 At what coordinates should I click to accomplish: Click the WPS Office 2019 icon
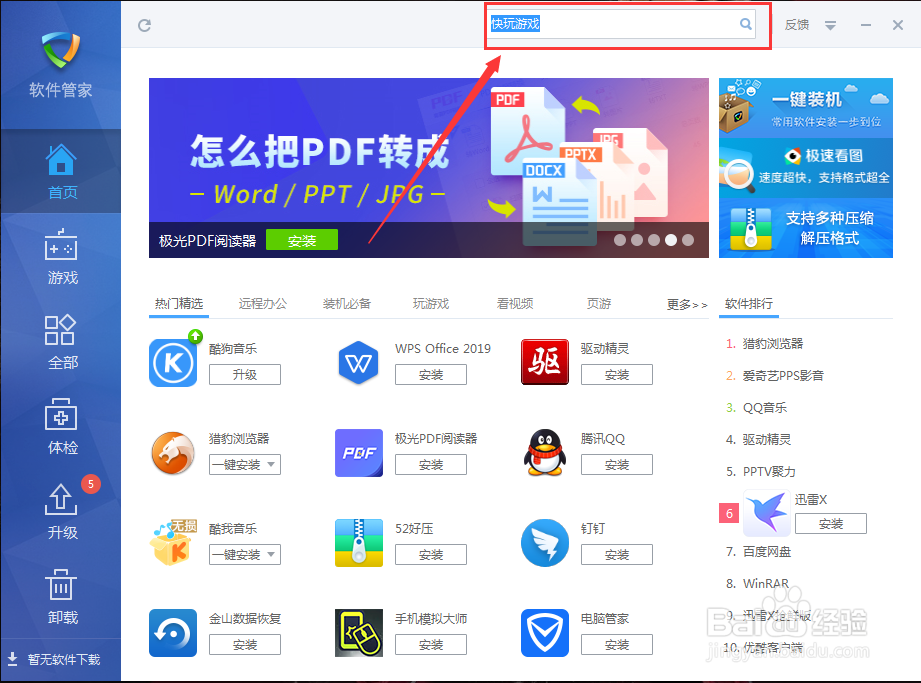click(x=359, y=362)
